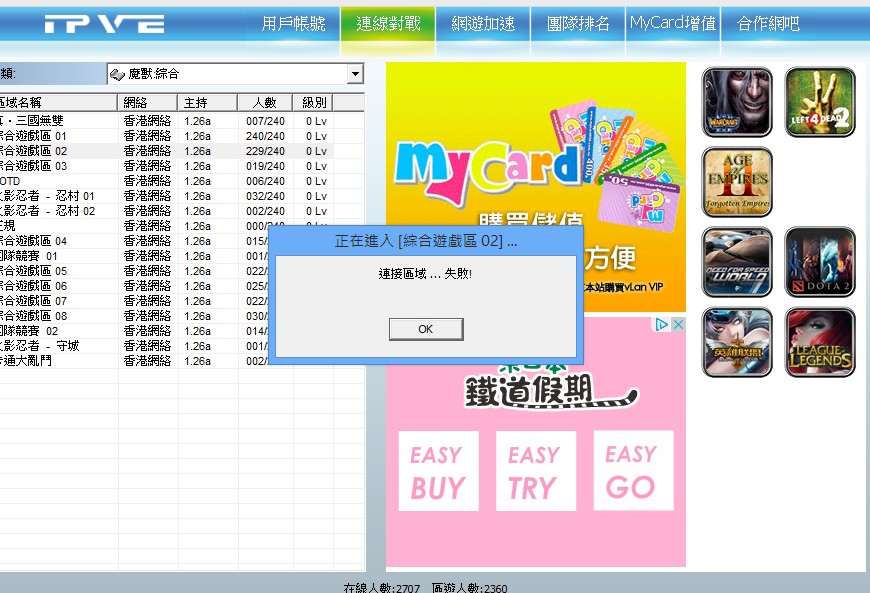Select the OTD room row

click(x=166, y=181)
